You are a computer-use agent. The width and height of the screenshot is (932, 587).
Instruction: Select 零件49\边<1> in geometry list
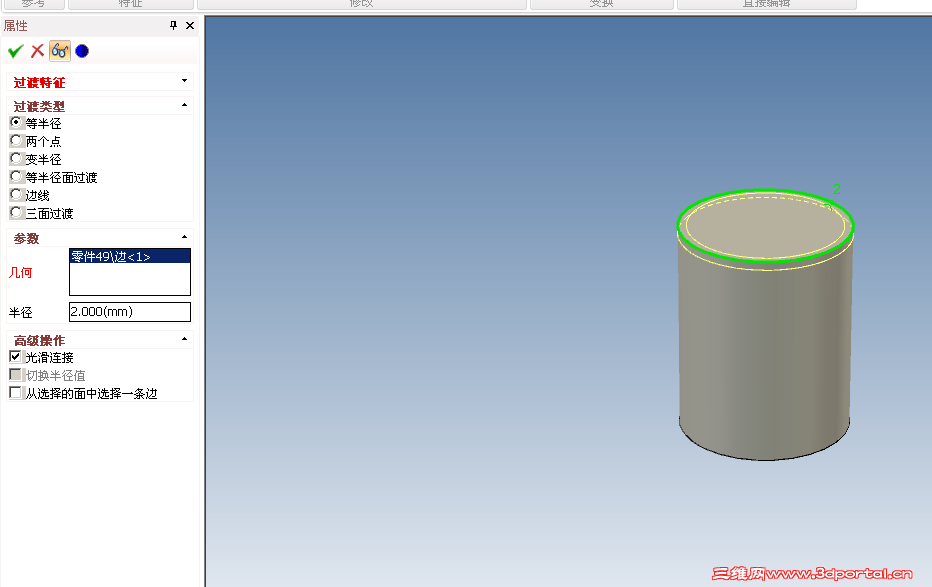(x=130, y=256)
